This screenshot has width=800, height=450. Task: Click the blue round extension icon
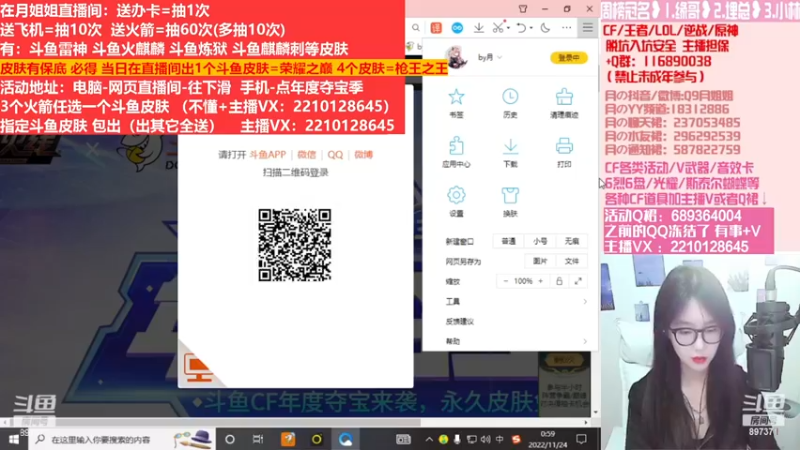tap(457, 28)
